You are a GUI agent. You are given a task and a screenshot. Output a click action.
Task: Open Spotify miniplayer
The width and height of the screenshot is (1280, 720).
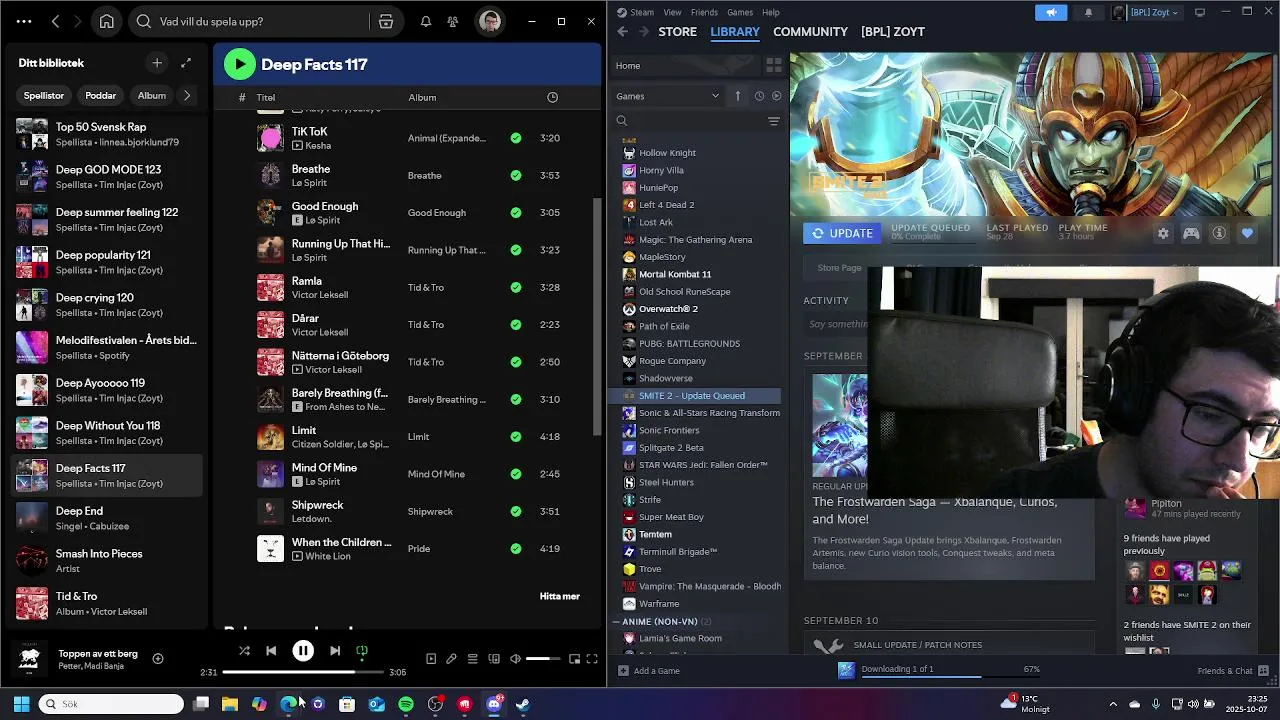(x=575, y=659)
